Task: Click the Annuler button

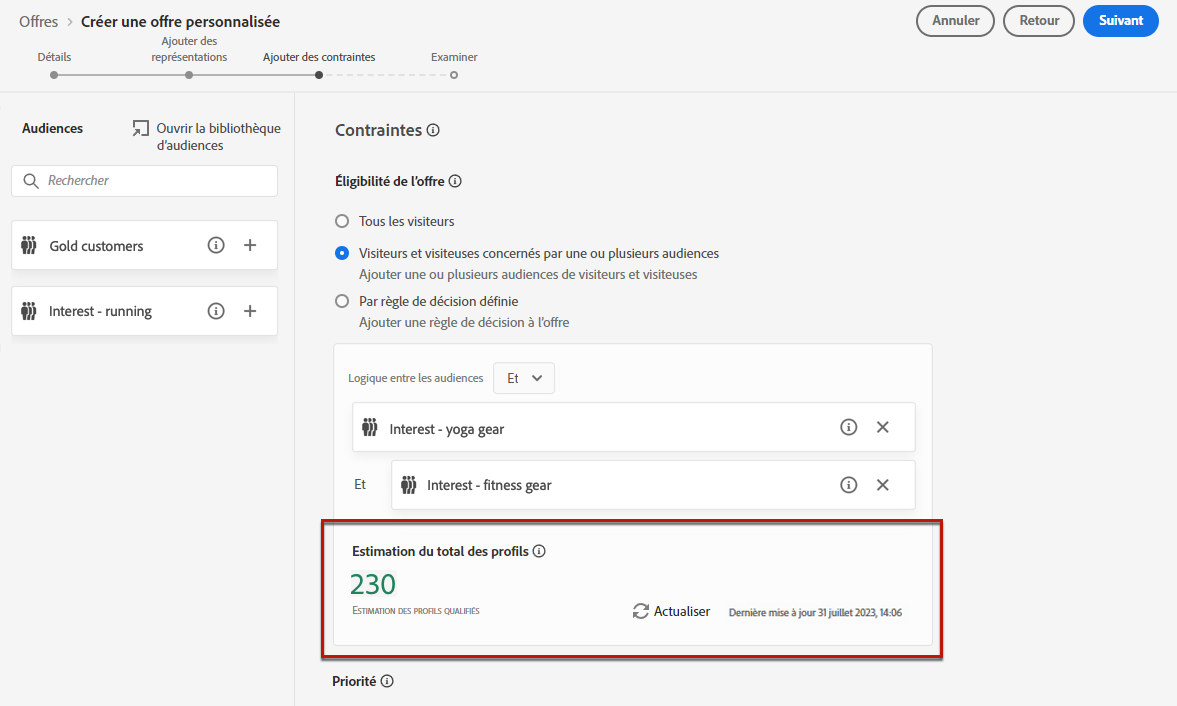Action: pos(955,21)
